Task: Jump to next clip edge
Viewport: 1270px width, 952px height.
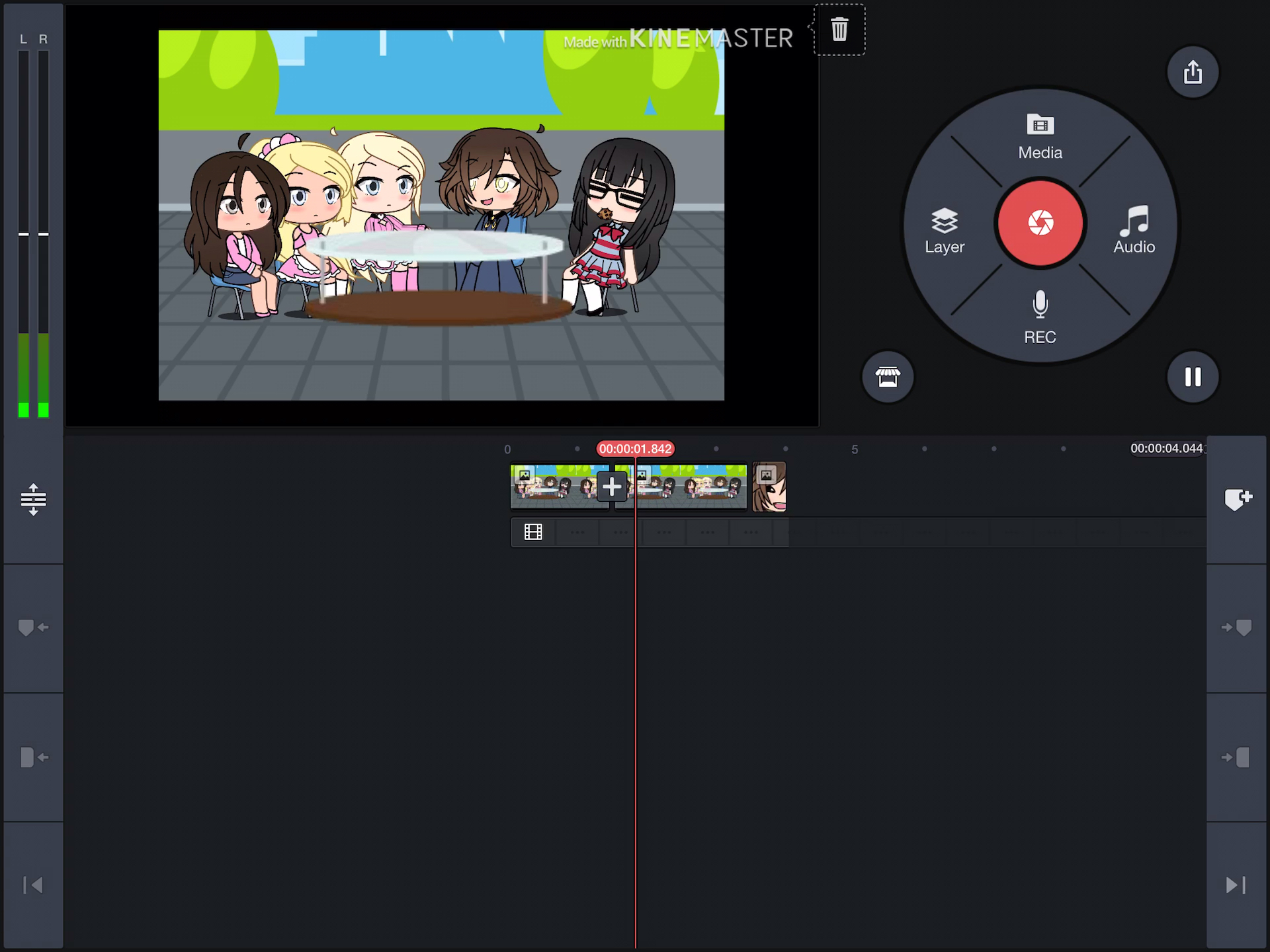Action: [1236, 757]
